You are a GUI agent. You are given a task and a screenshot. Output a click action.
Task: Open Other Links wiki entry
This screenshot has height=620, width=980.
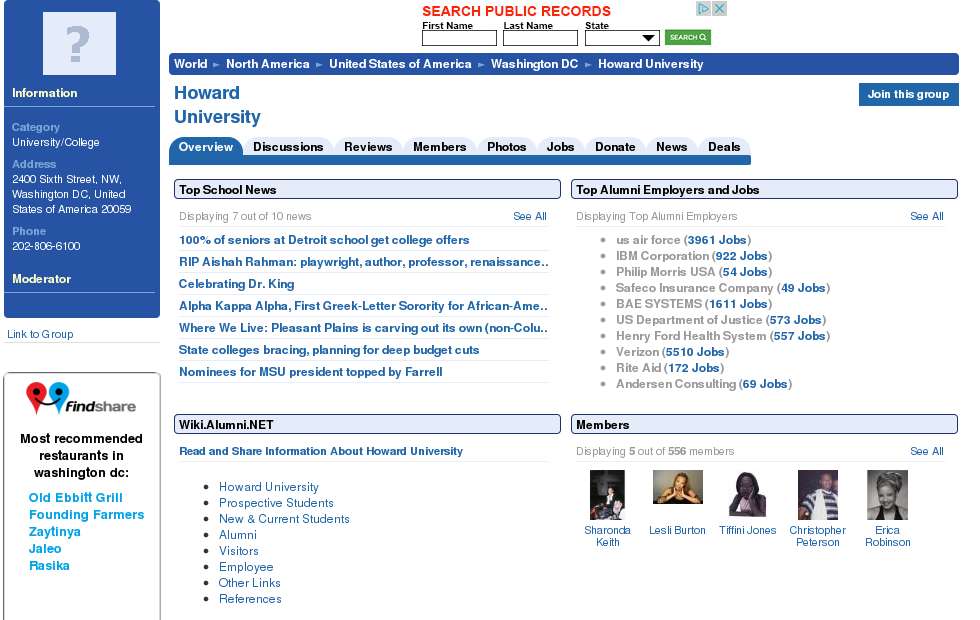coord(249,583)
